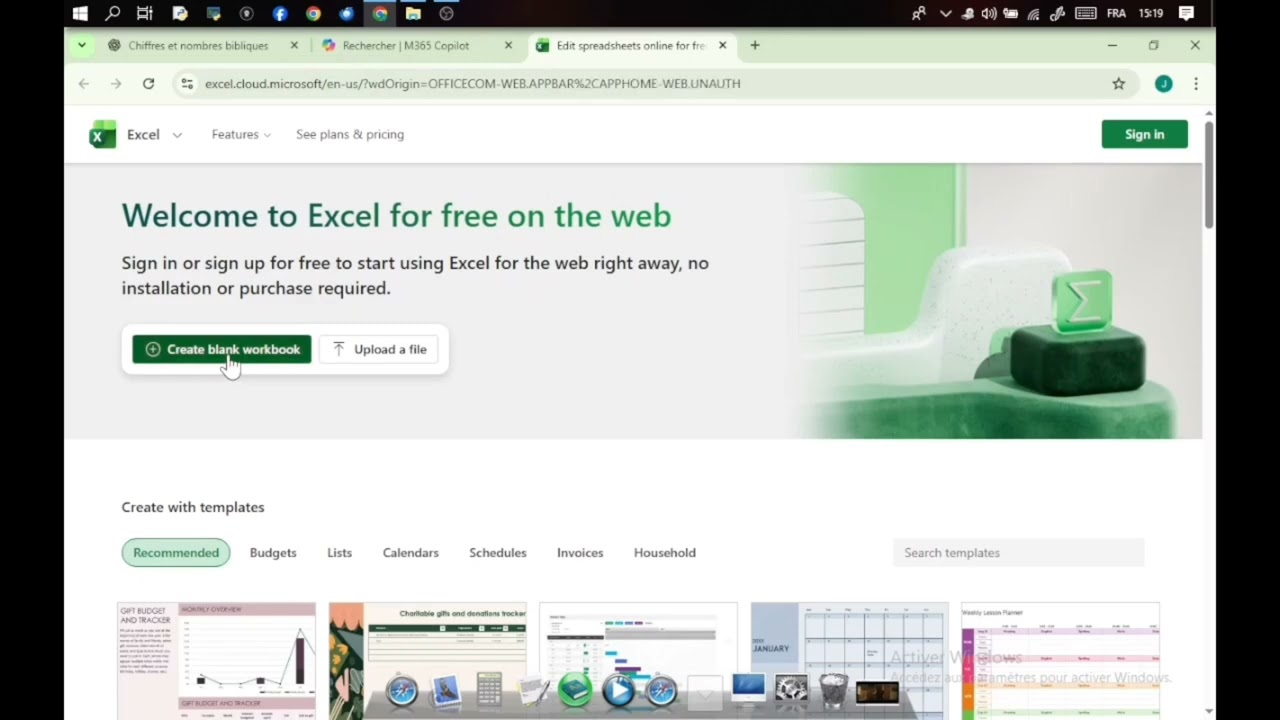Select the Lists template category
This screenshot has width=1280, height=720.
pos(339,553)
